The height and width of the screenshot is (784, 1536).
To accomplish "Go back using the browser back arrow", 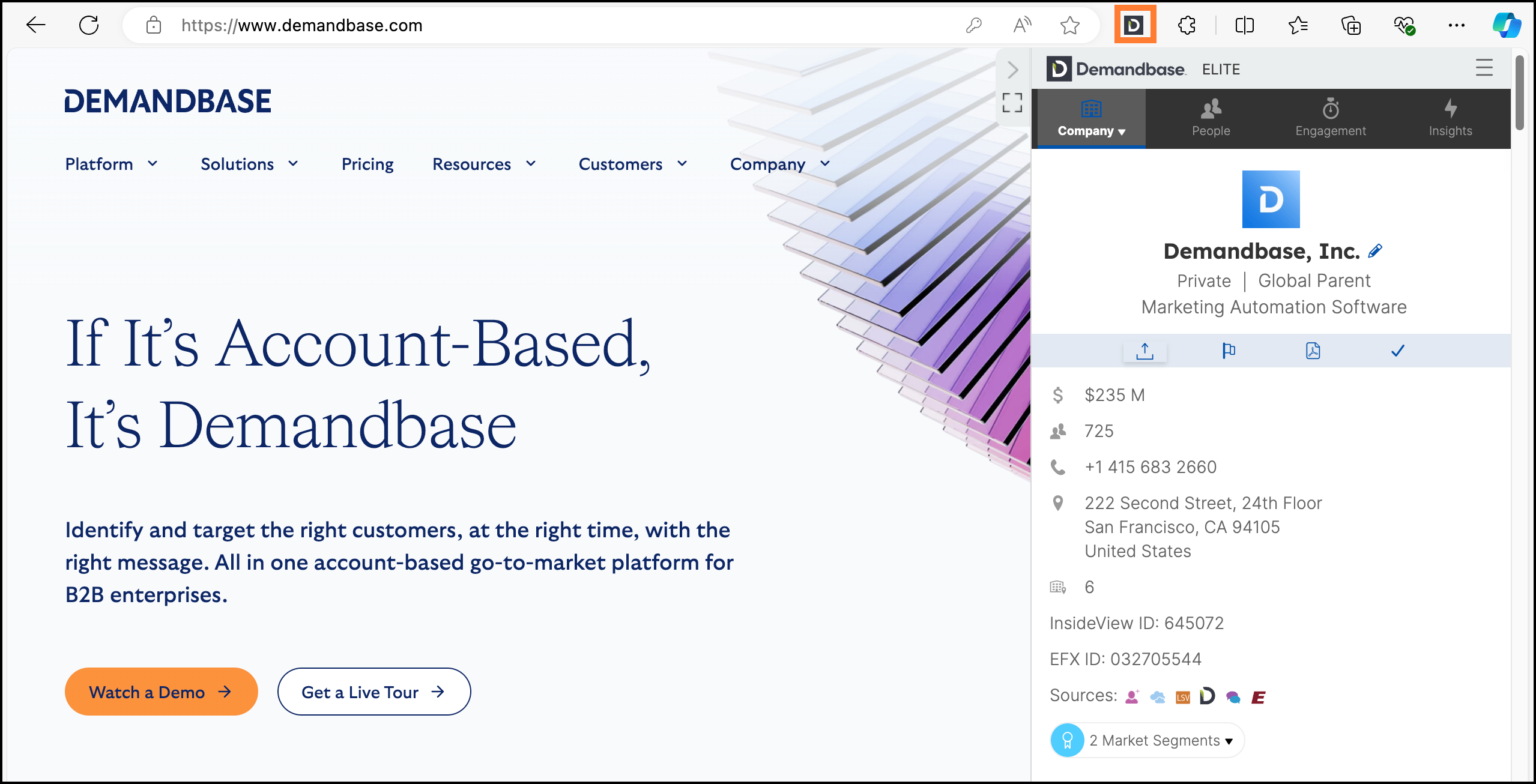I will coord(36,25).
